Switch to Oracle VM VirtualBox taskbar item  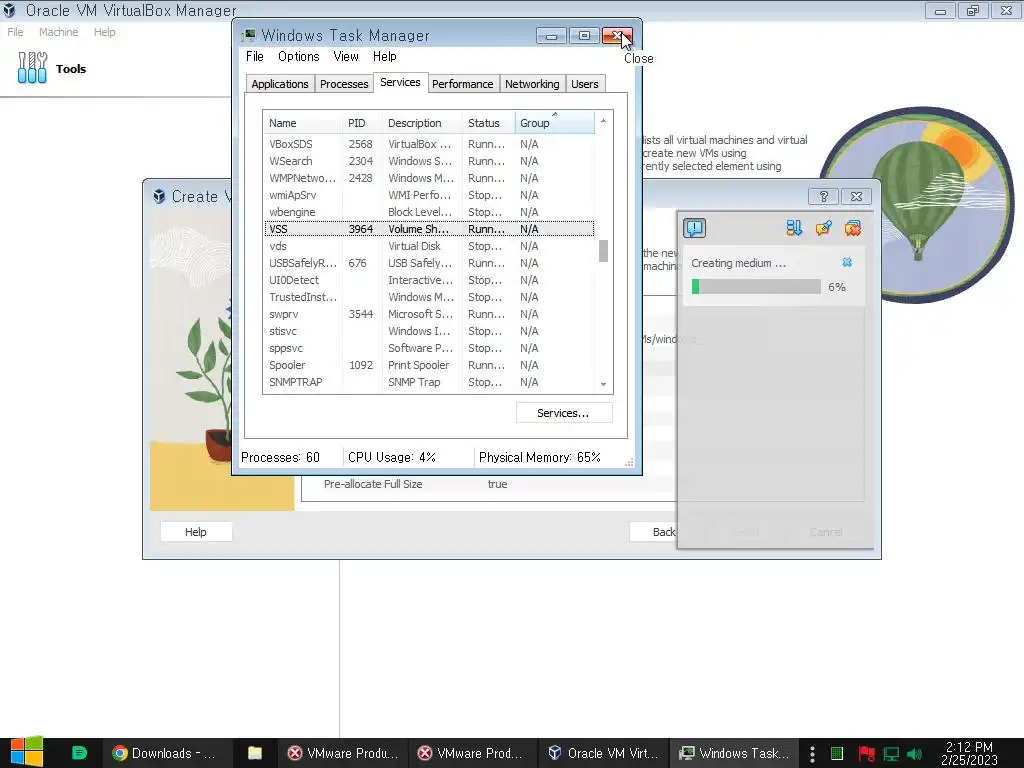(603, 753)
